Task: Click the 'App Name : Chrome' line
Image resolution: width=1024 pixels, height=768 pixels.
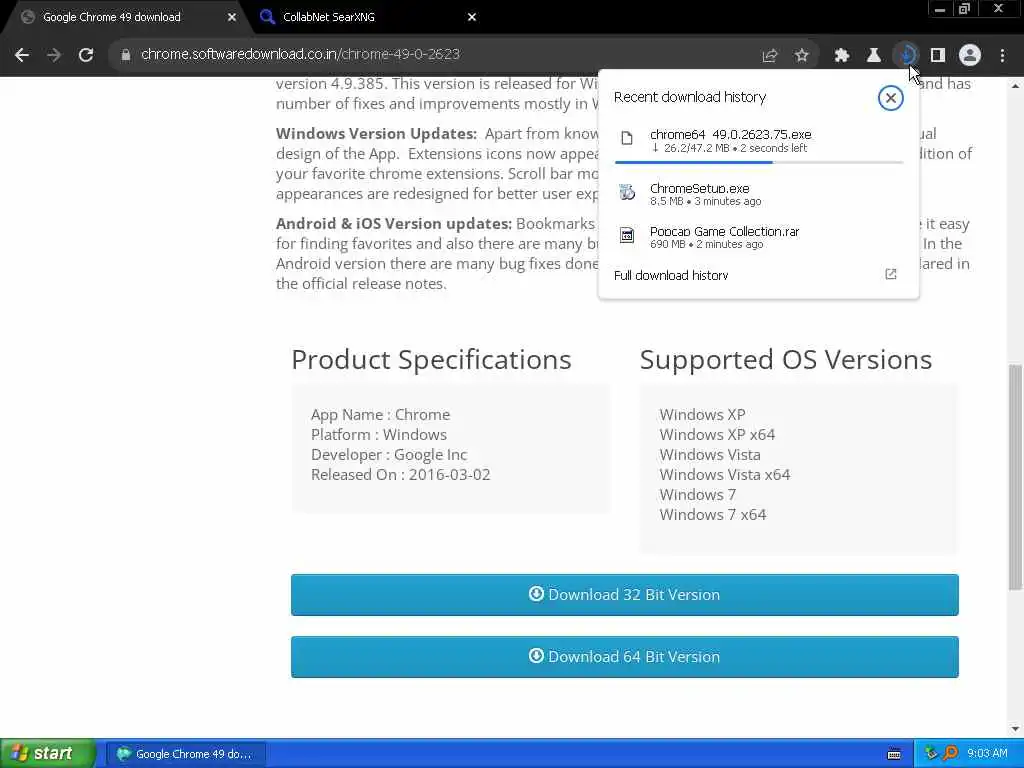Action: (380, 415)
